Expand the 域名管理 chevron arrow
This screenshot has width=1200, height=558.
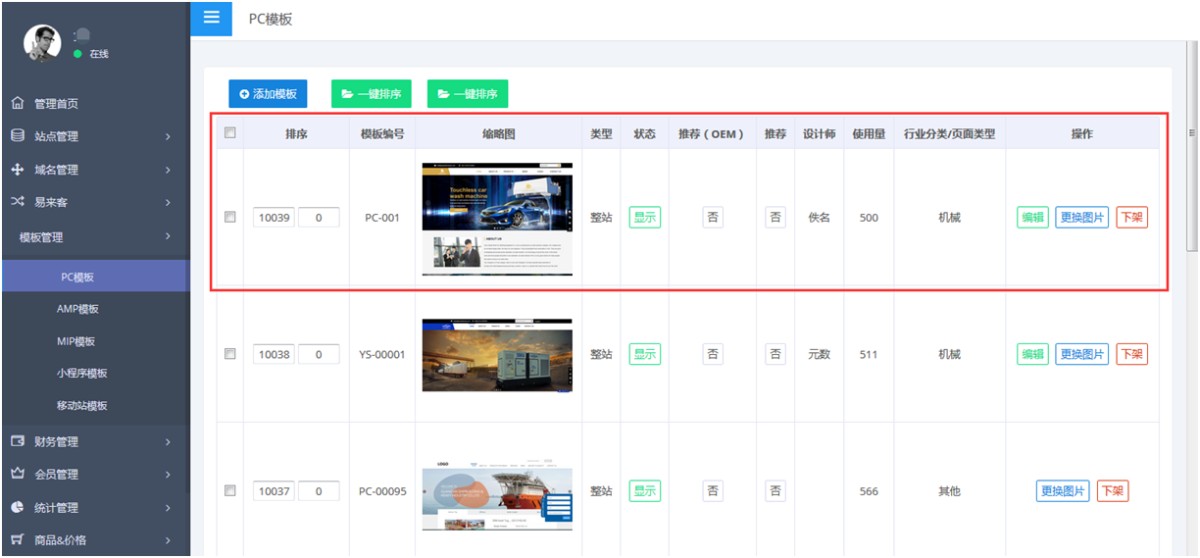coord(168,170)
